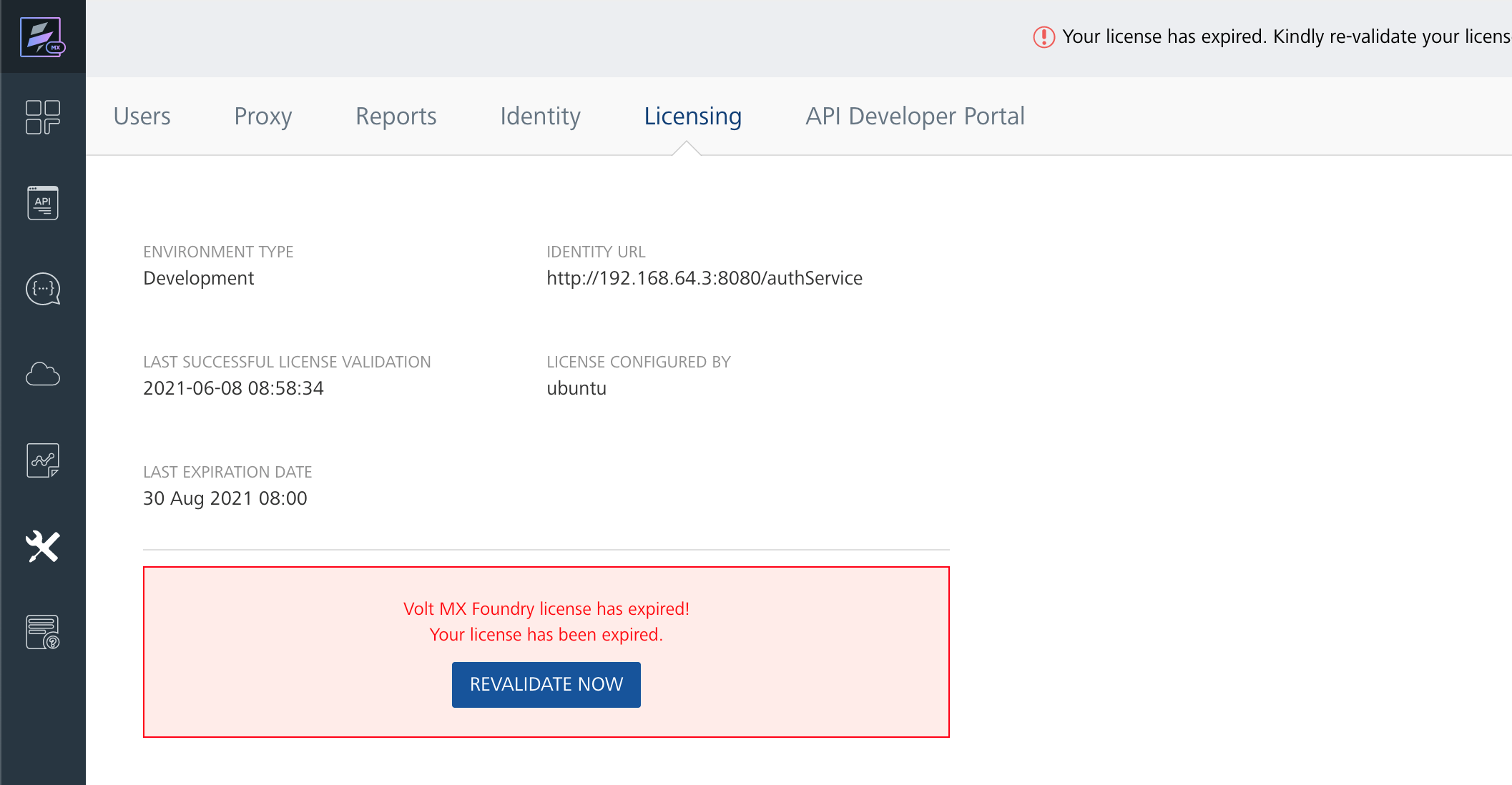Open the API Developer Portal tab

pyautogui.click(x=915, y=116)
